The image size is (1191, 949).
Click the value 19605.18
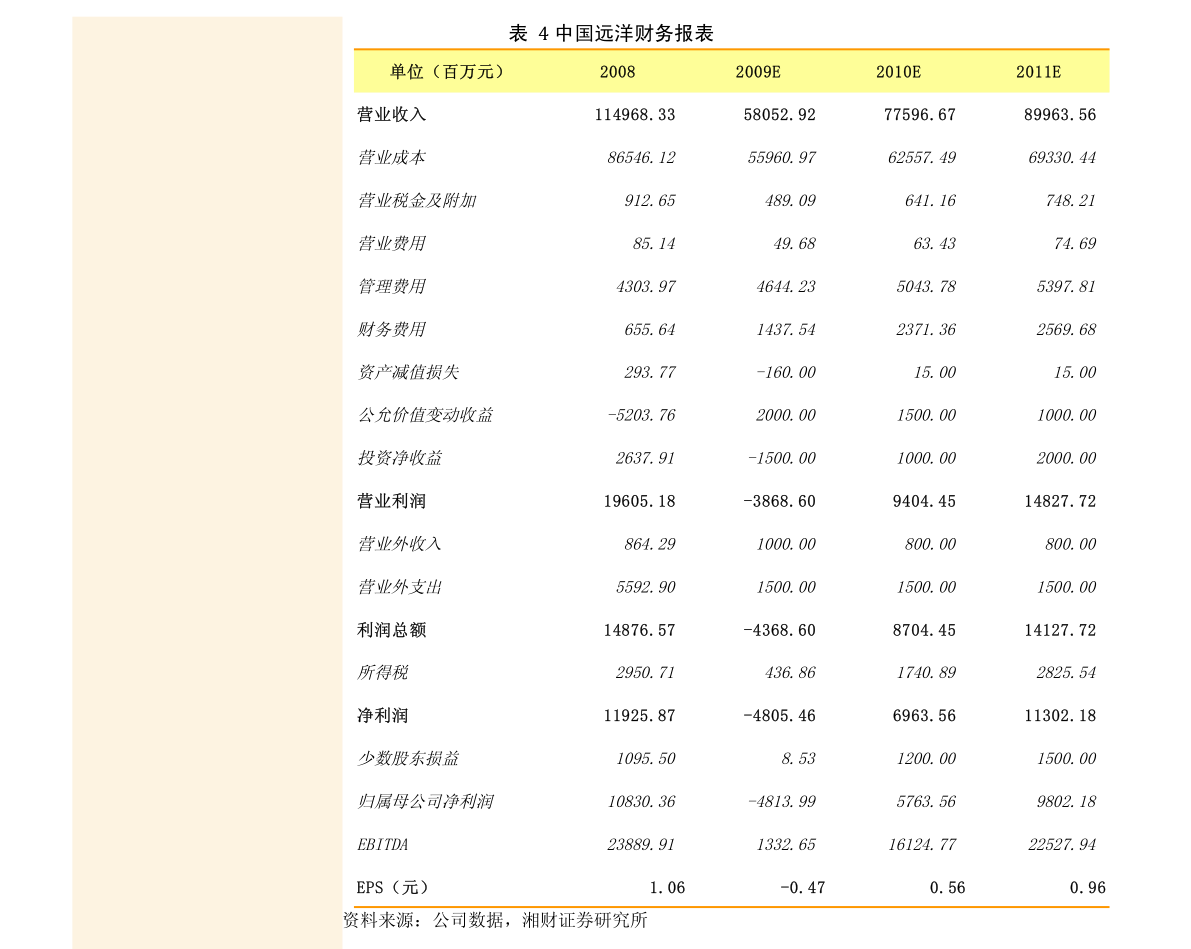pyautogui.click(x=640, y=501)
